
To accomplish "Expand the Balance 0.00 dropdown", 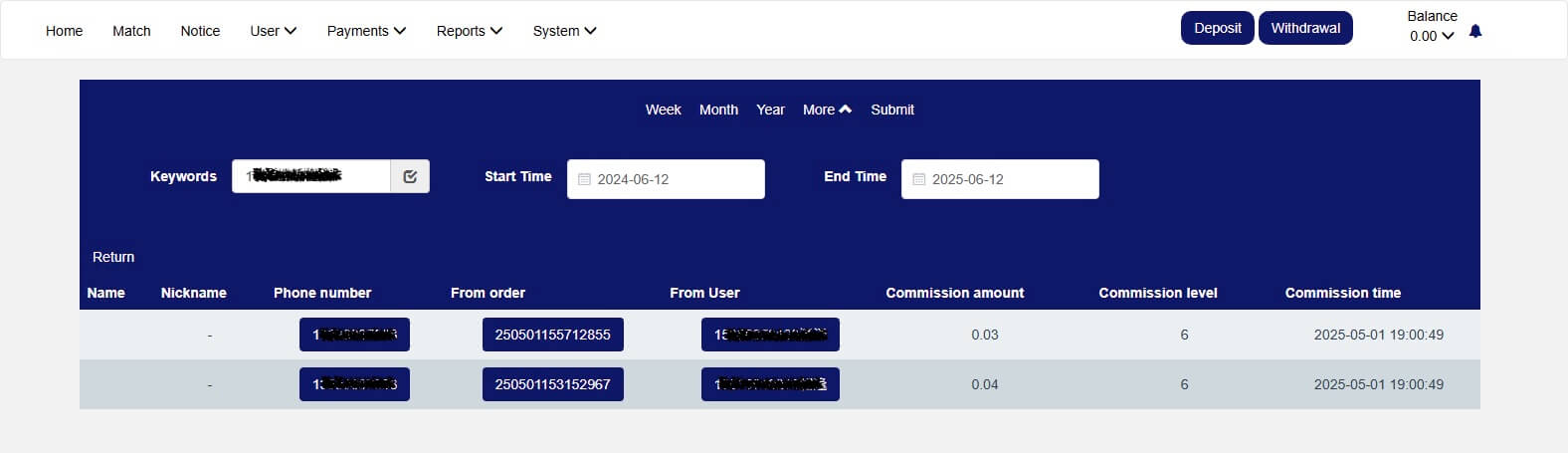I will pos(1432,36).
